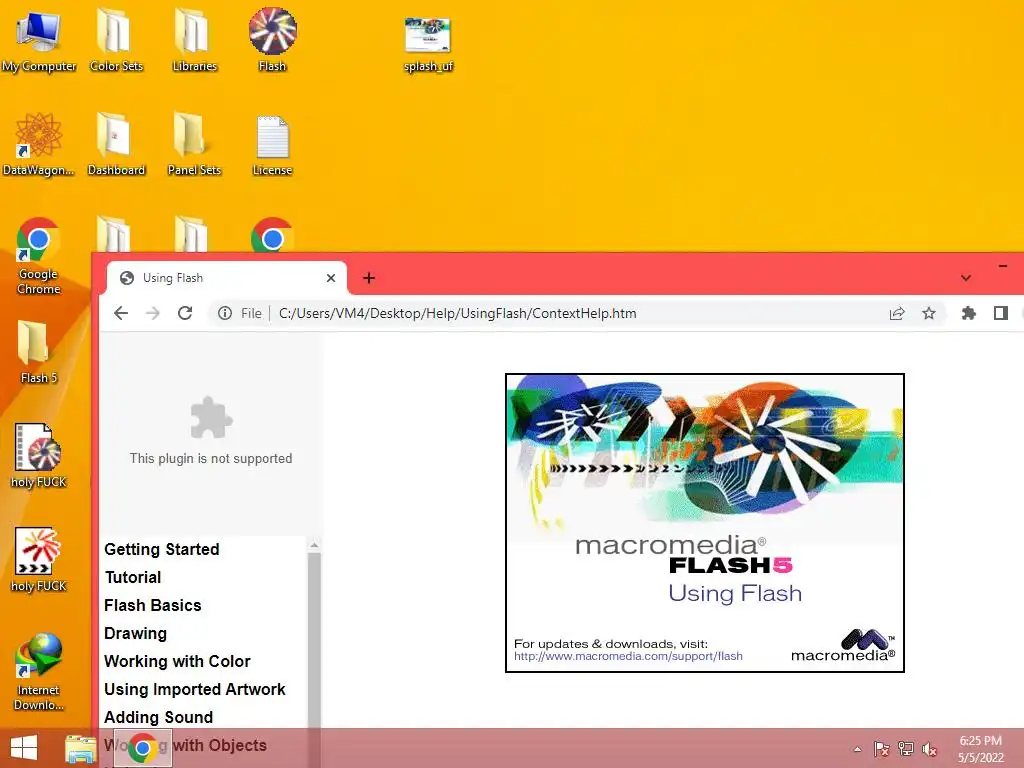Screen dimensions: 1024x768
Task: Click the unlabeled Chrome icon on desktop
Action: (x=272, y=235)
